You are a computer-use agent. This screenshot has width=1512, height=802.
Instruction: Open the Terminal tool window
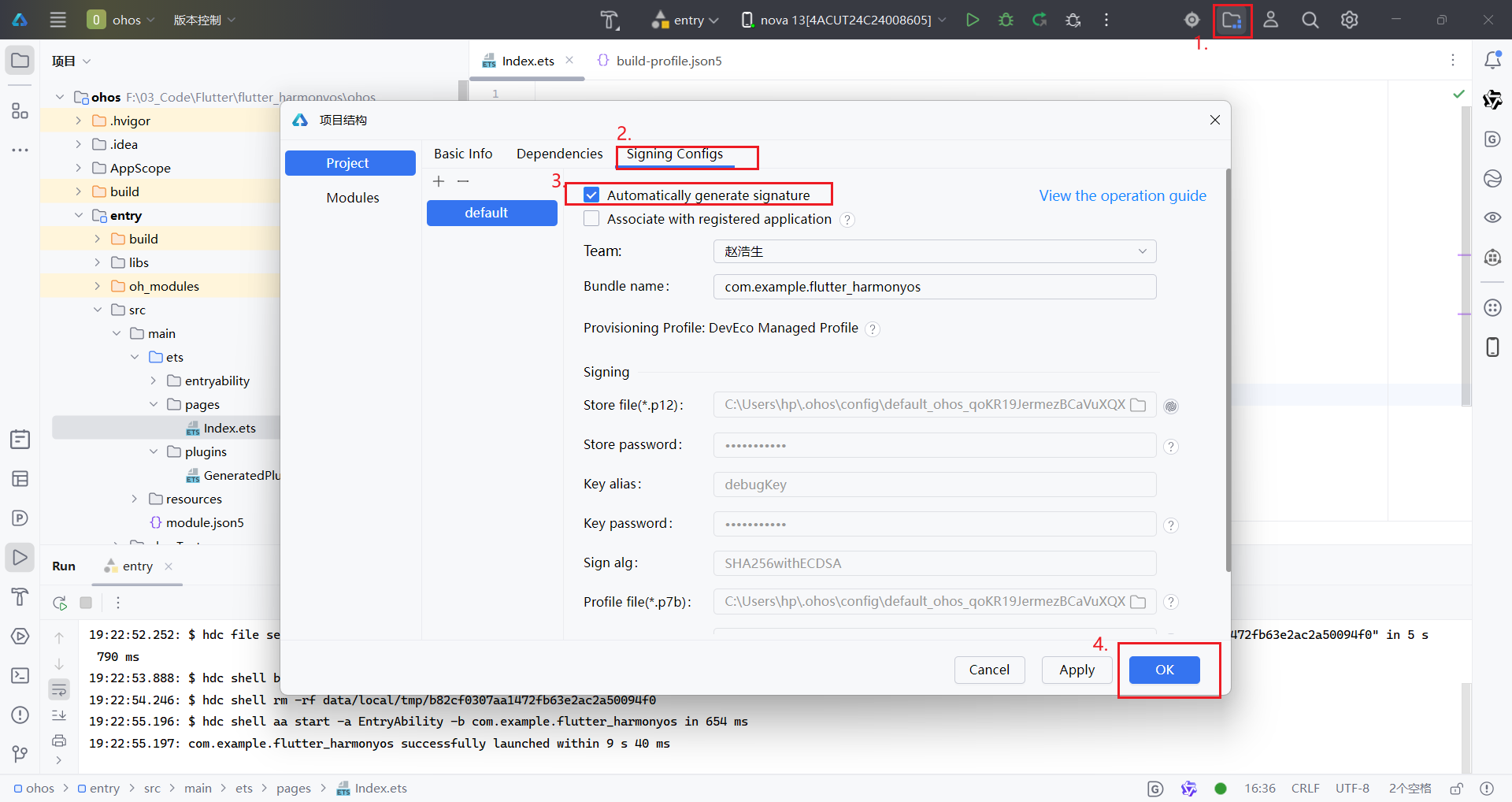pos(20,675)
